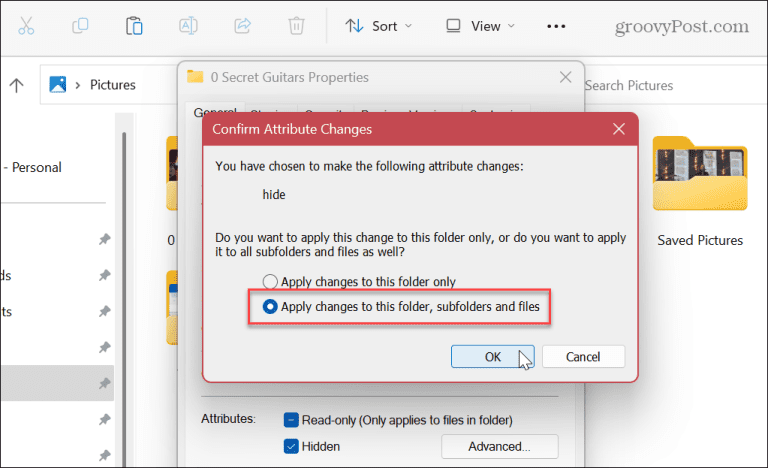Viewport: 768px width, 468px height.
Task: Expand the Sort dropdown menu
Action: [374, 26]
